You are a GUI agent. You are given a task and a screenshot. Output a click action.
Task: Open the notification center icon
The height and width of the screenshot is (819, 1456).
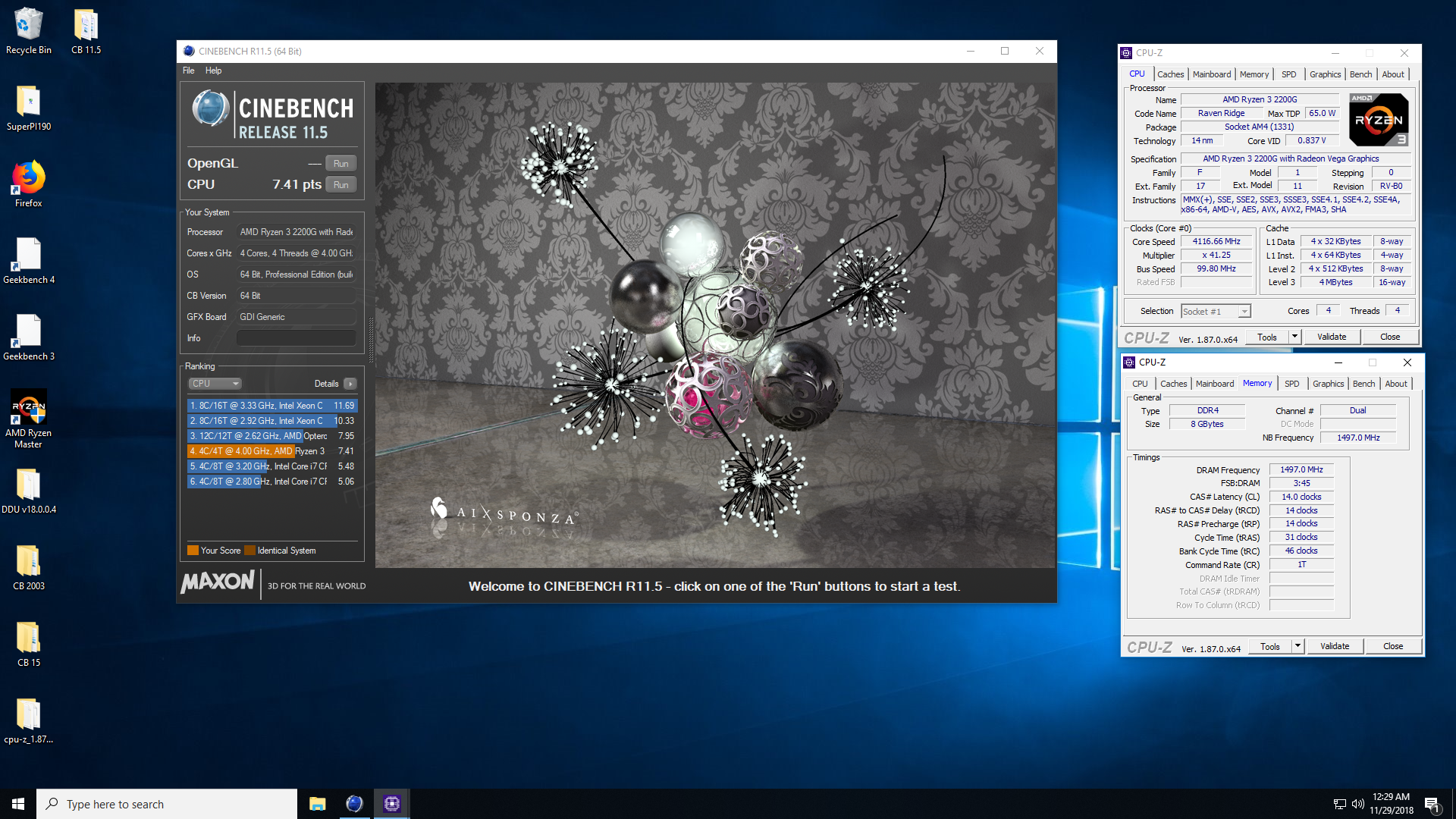1432,804
